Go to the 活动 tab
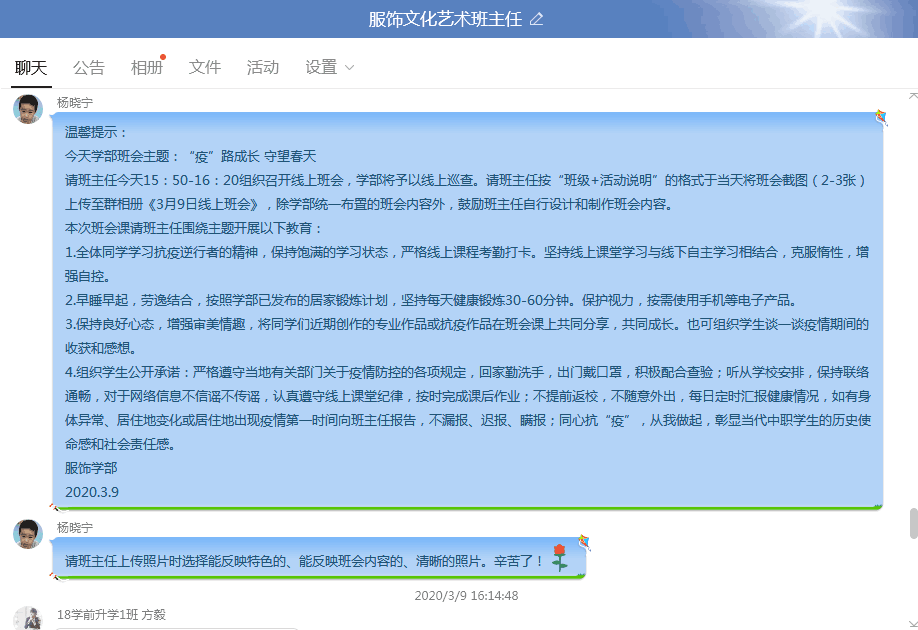Image resolution: width=918 pixels, height=630 pixels. coord(262,68)
